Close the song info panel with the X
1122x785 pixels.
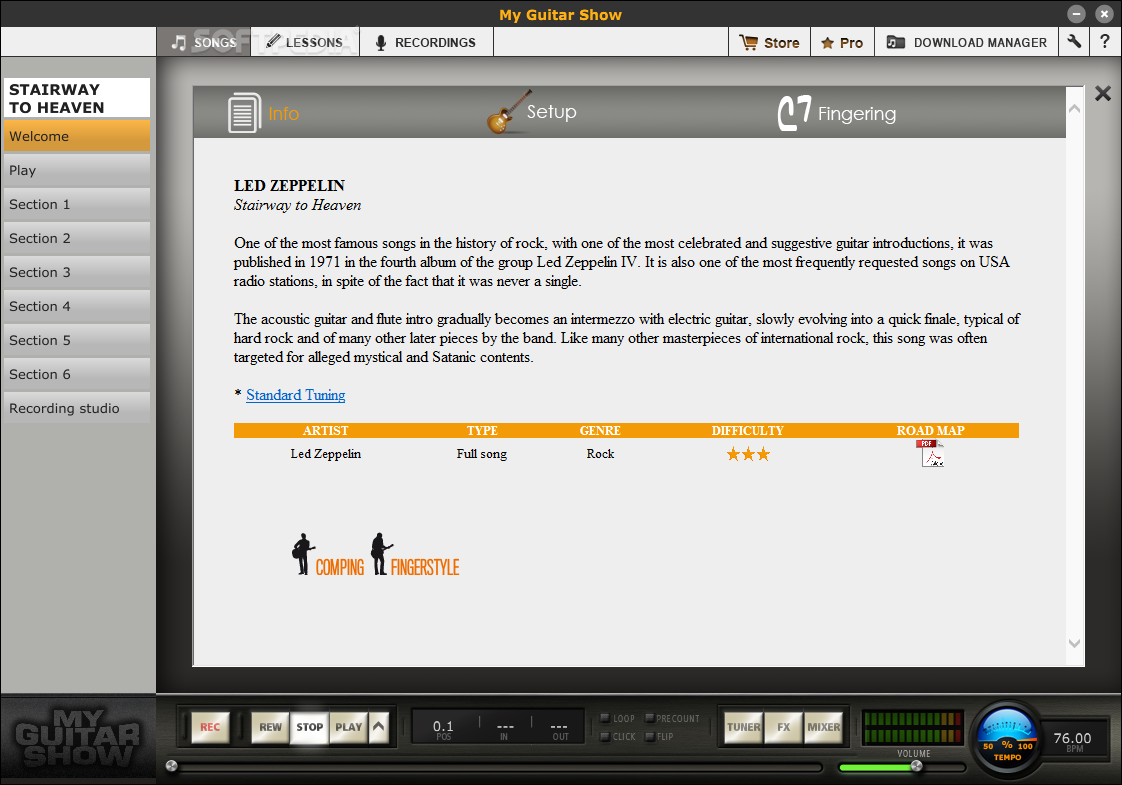pyautogui.click(x=1103, y=93)
